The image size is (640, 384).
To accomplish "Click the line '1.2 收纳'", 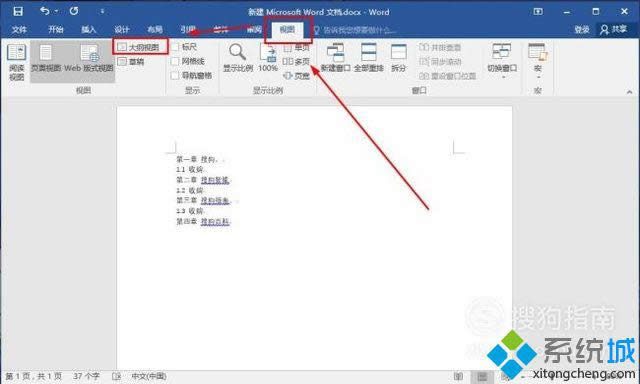I will point(190,190).
